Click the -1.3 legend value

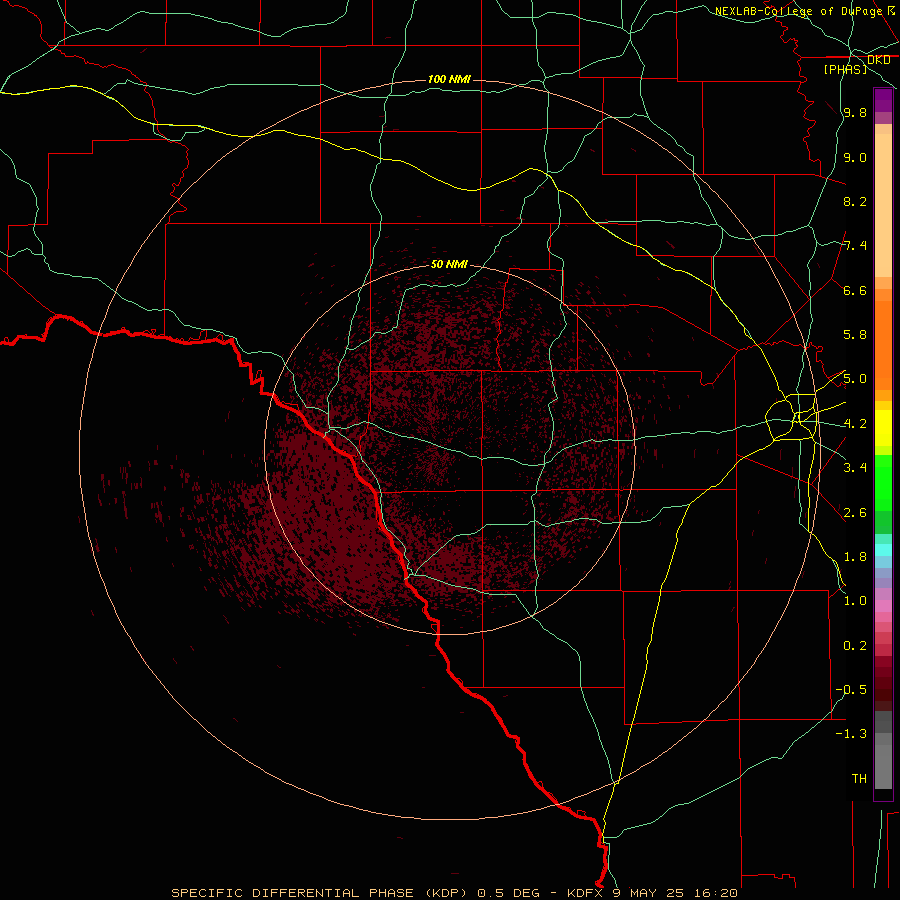(x=851, y=734)
